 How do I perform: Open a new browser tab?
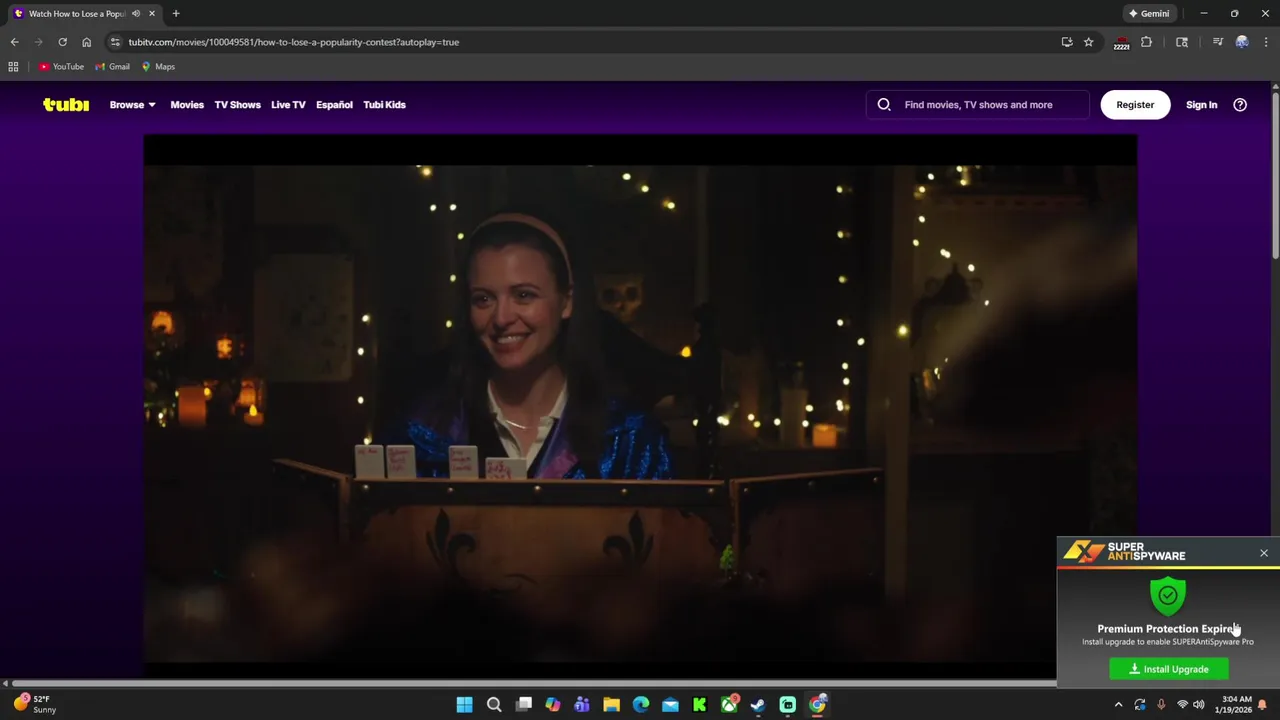click(176, 14)
